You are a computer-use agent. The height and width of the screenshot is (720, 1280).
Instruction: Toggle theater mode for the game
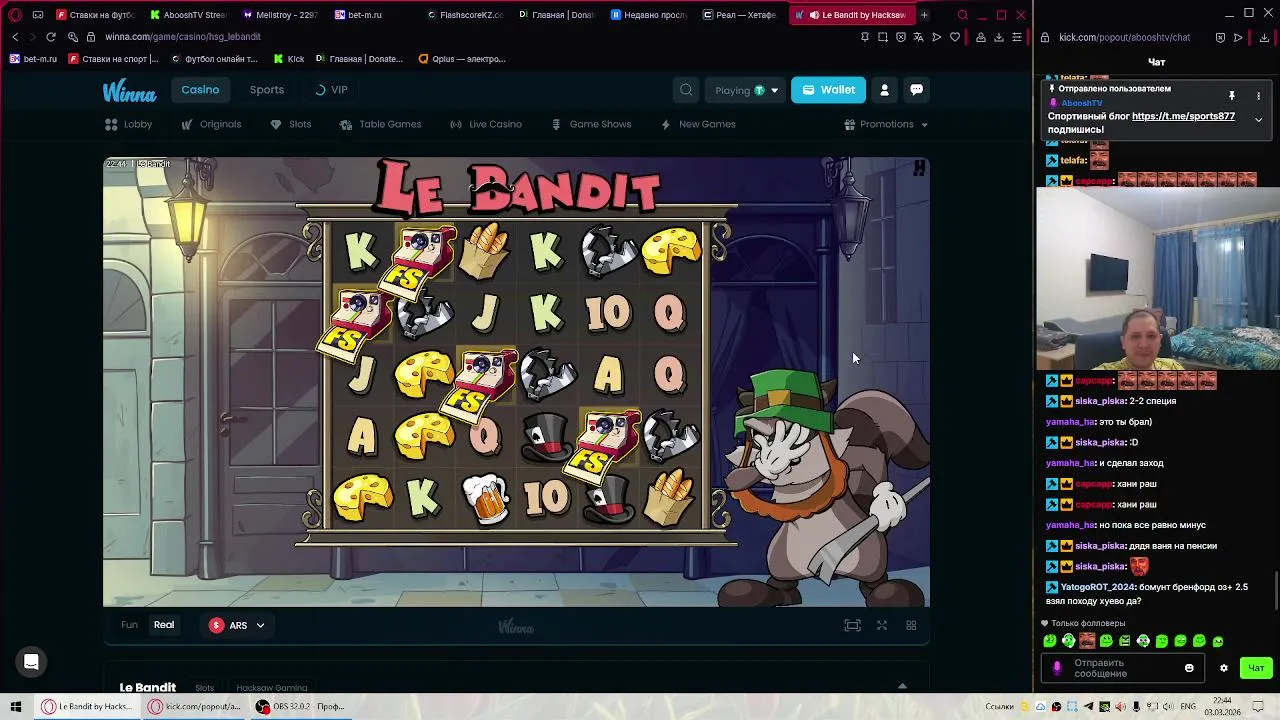(x=852, y=625)
